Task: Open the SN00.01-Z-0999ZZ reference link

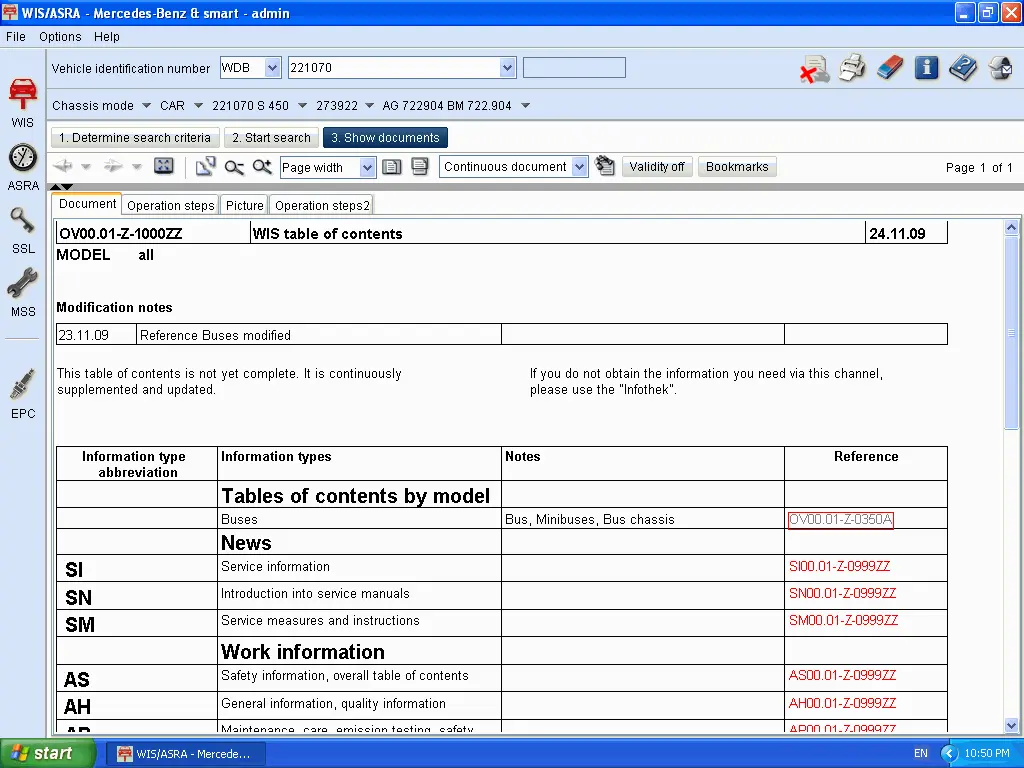Action: coord(842,593)
